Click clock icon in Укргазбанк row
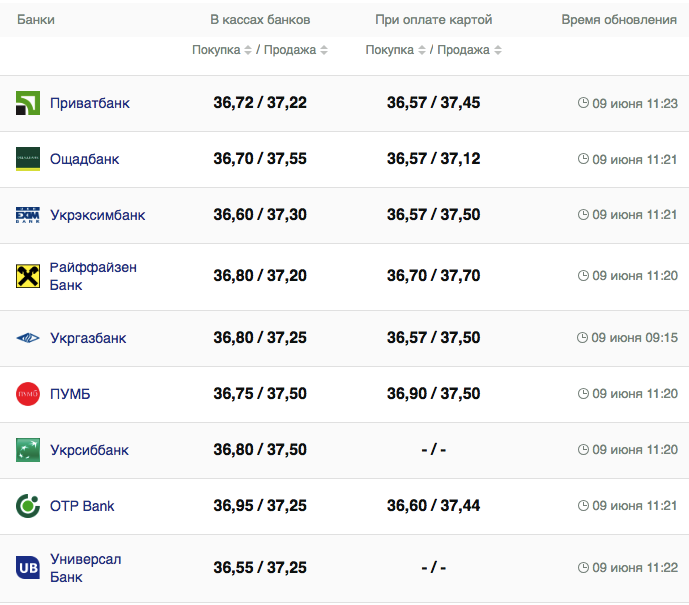 [583, 338]
